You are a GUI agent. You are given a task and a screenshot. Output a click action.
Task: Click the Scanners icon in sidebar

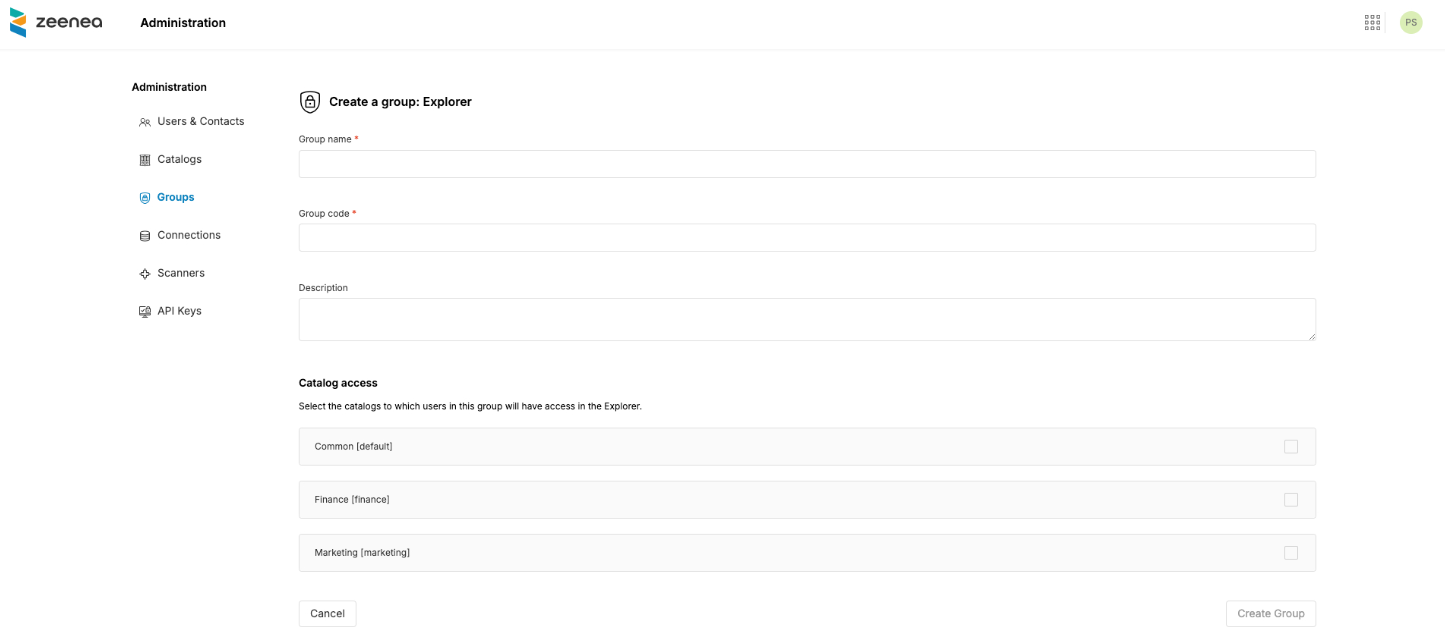coord(145,274)
